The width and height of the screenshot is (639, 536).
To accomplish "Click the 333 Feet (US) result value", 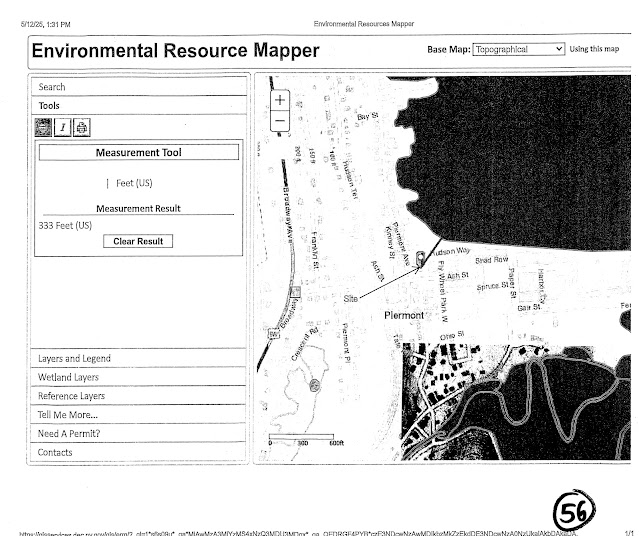I will click(x=65, y=225).
